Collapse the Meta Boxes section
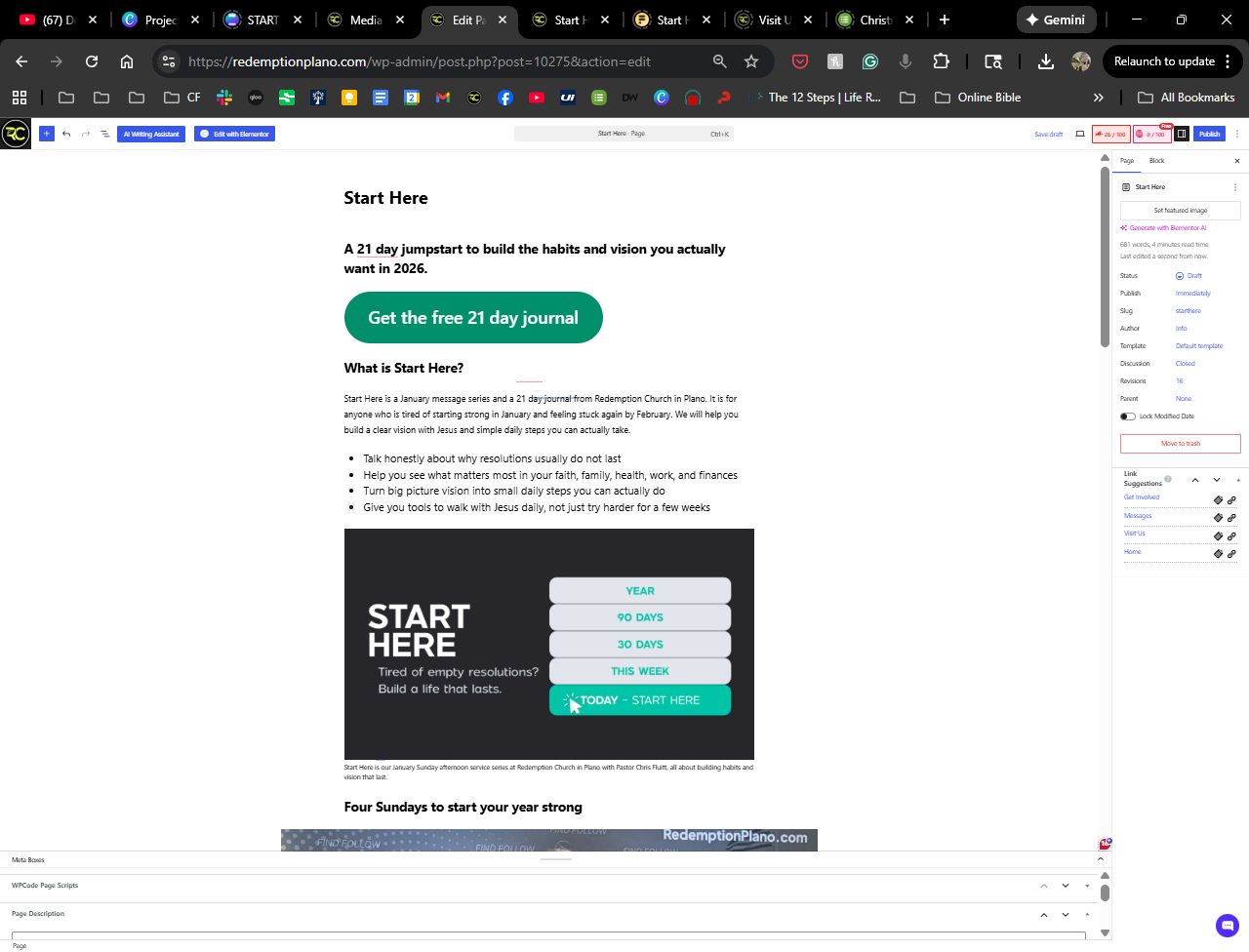Viewport: 1249px width, 952px height. coord(1101,859)
